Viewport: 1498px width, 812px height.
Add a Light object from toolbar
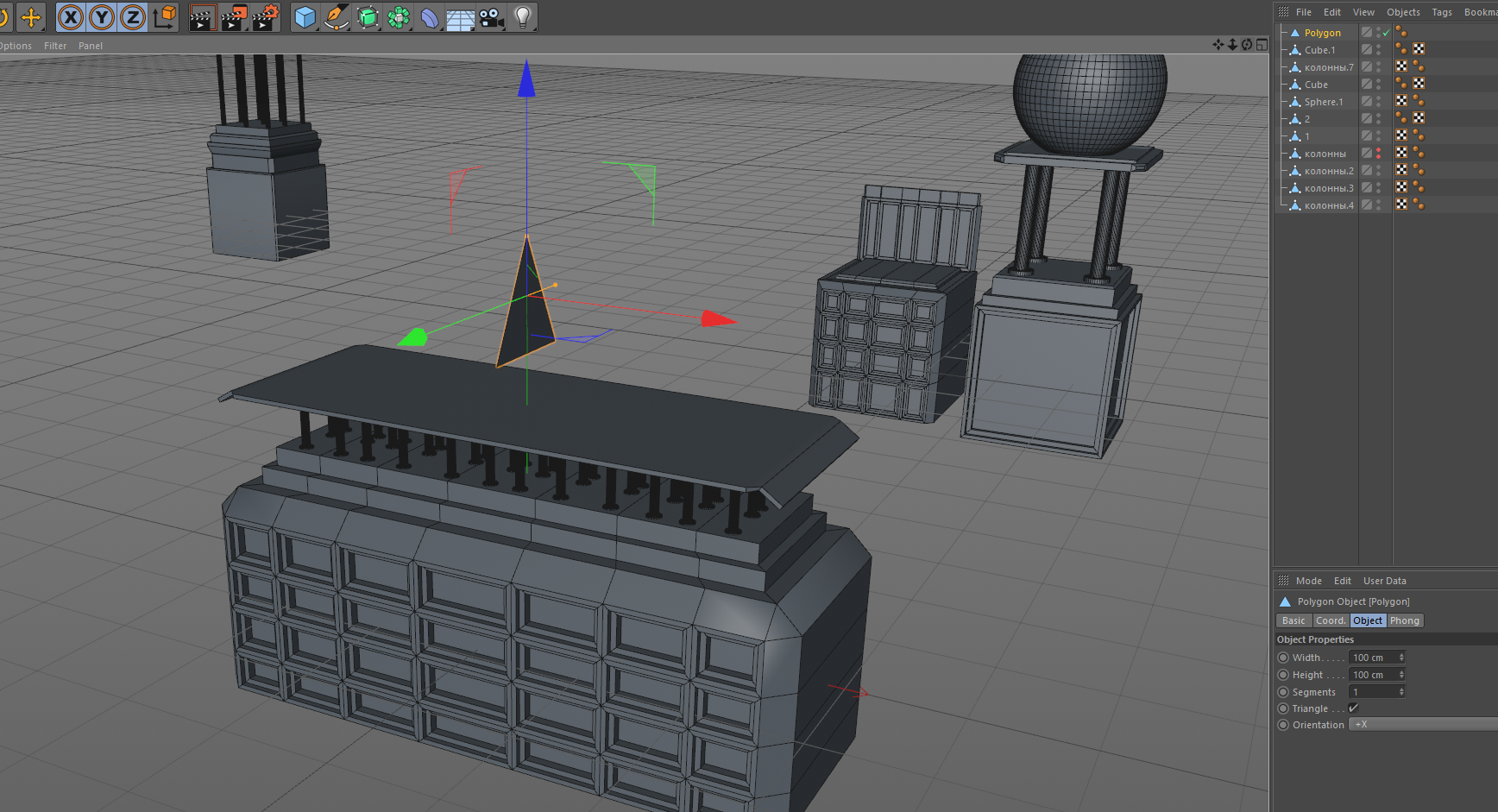click(x=522, y=17)
